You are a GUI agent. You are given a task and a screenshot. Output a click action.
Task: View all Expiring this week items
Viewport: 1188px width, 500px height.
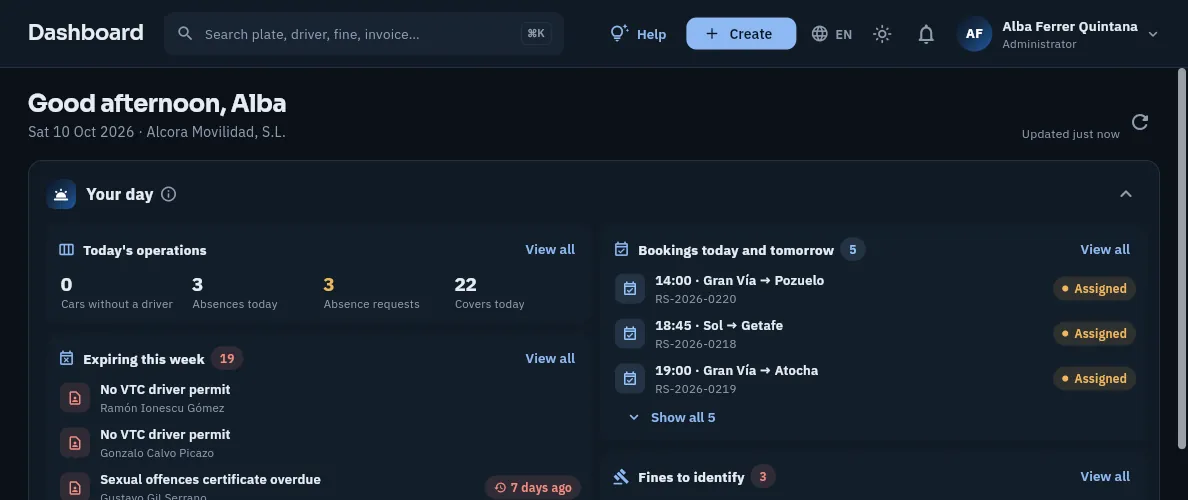[x=550, y=358]
